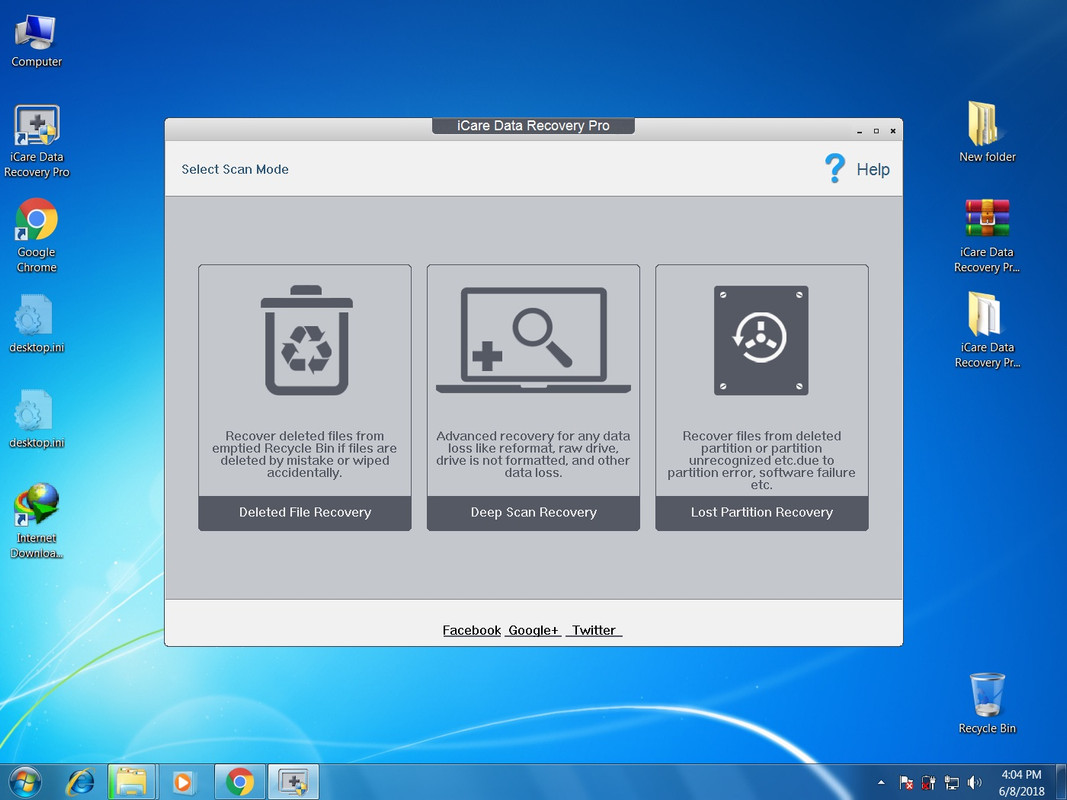Click the blue question mark help icon
1067x800 pixels.
(x=835, y=168)
